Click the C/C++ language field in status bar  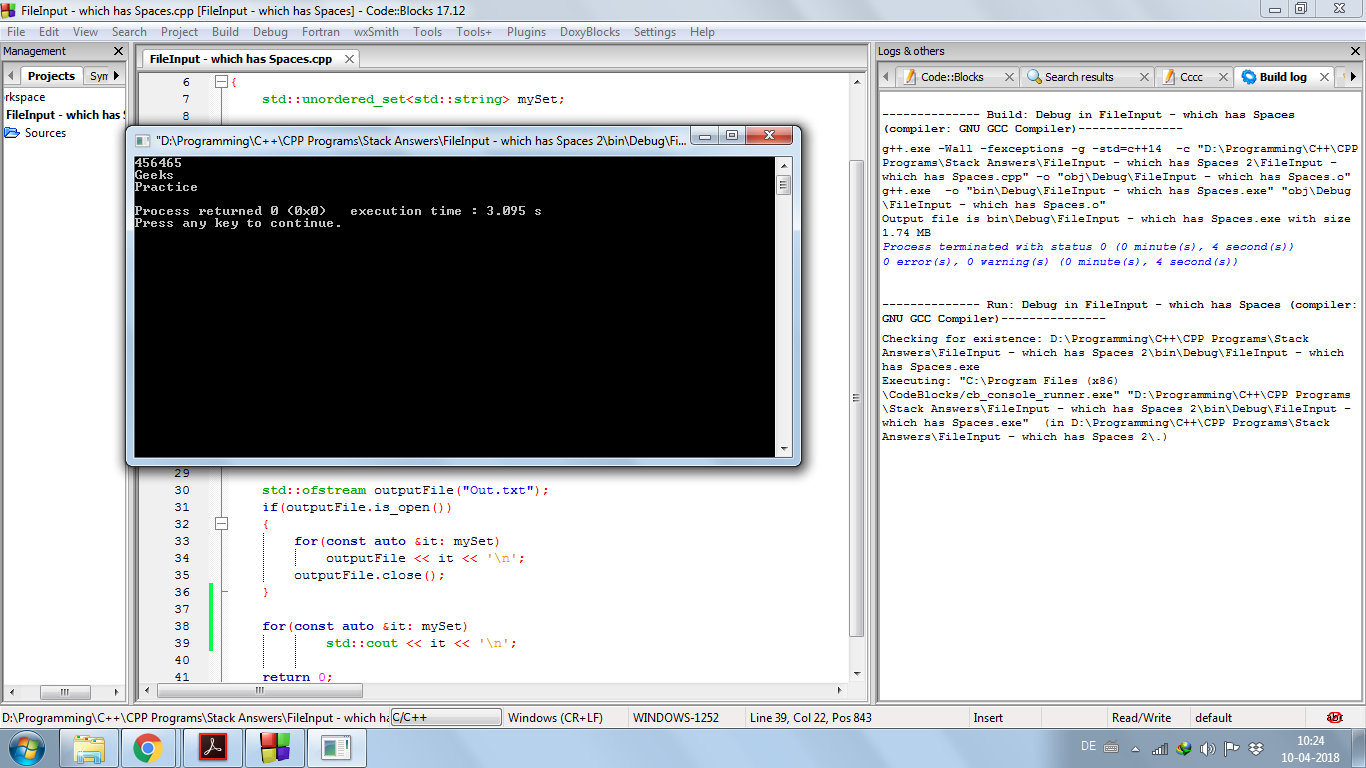[x=445, y=717]
